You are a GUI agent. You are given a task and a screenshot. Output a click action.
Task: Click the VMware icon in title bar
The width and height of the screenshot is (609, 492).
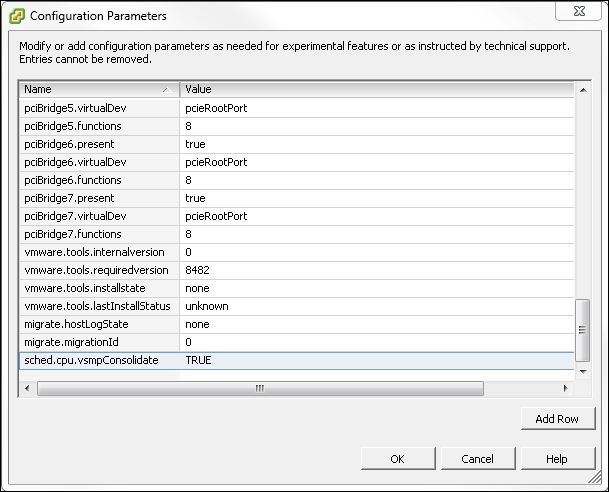pos(17,16)
